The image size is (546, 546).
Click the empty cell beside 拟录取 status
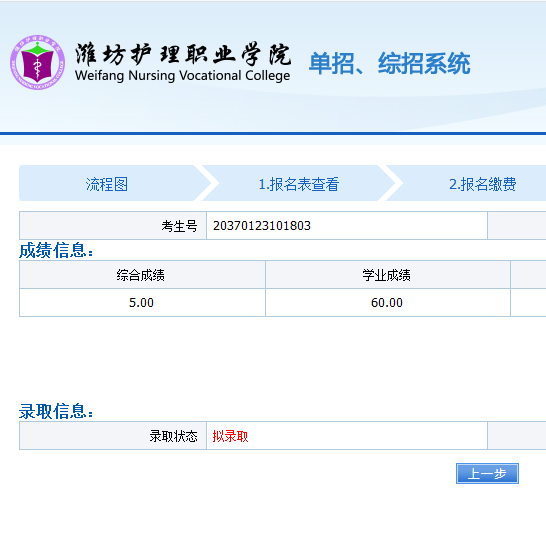pyautogui.click(x=517, y=436)
